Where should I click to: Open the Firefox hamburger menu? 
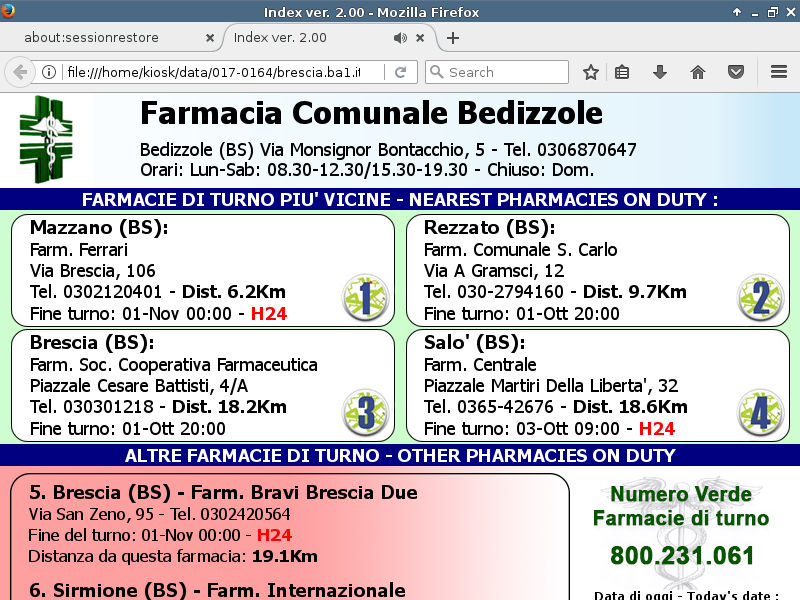(779, 72)
